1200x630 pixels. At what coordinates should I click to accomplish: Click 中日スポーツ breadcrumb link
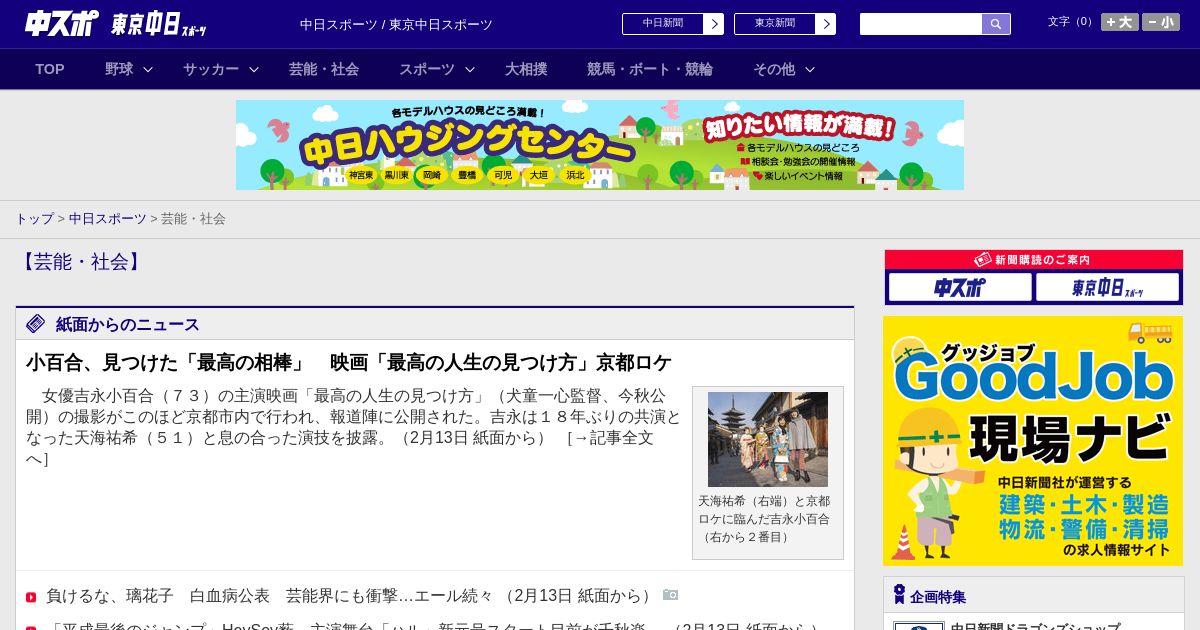(x=107, y=218)
